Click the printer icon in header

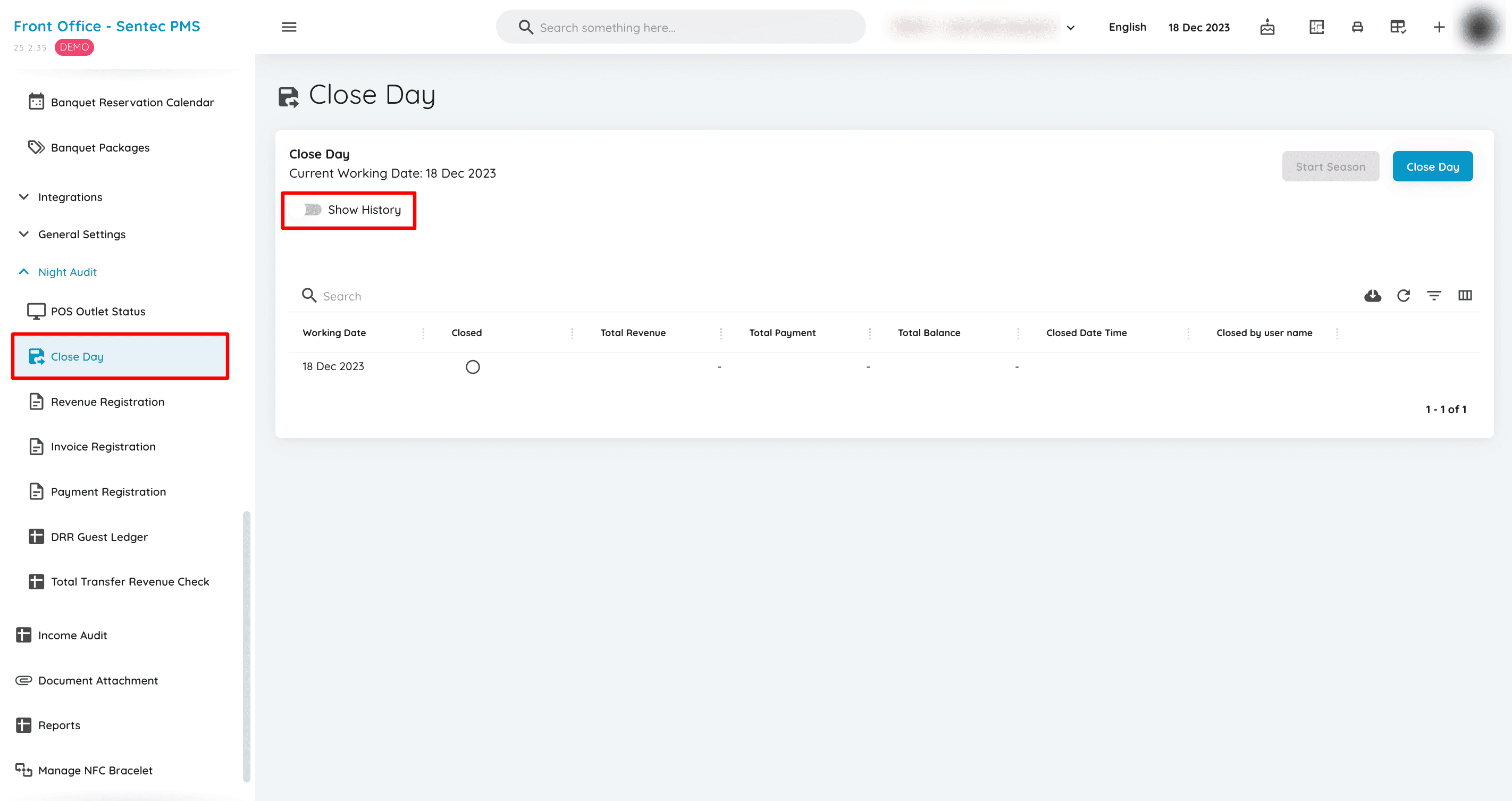click(x=1357, y=27)
